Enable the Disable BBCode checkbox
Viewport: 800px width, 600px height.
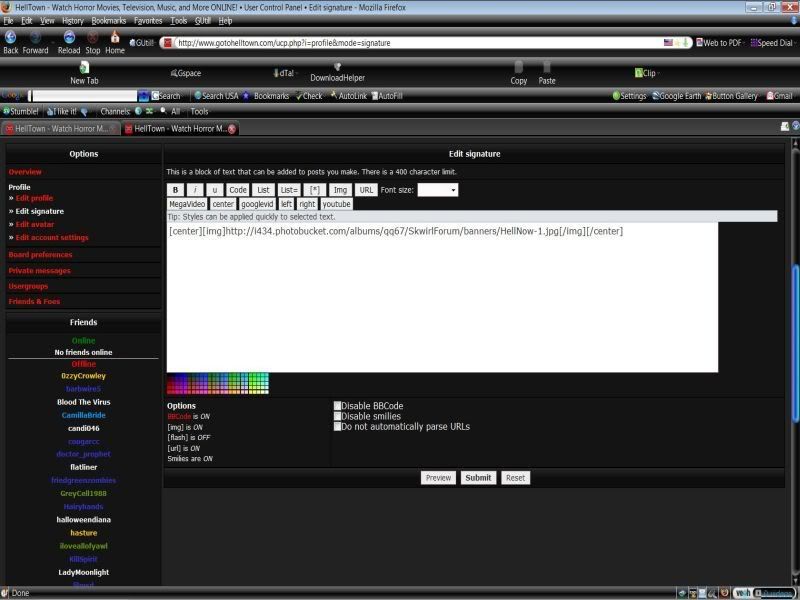337,406
